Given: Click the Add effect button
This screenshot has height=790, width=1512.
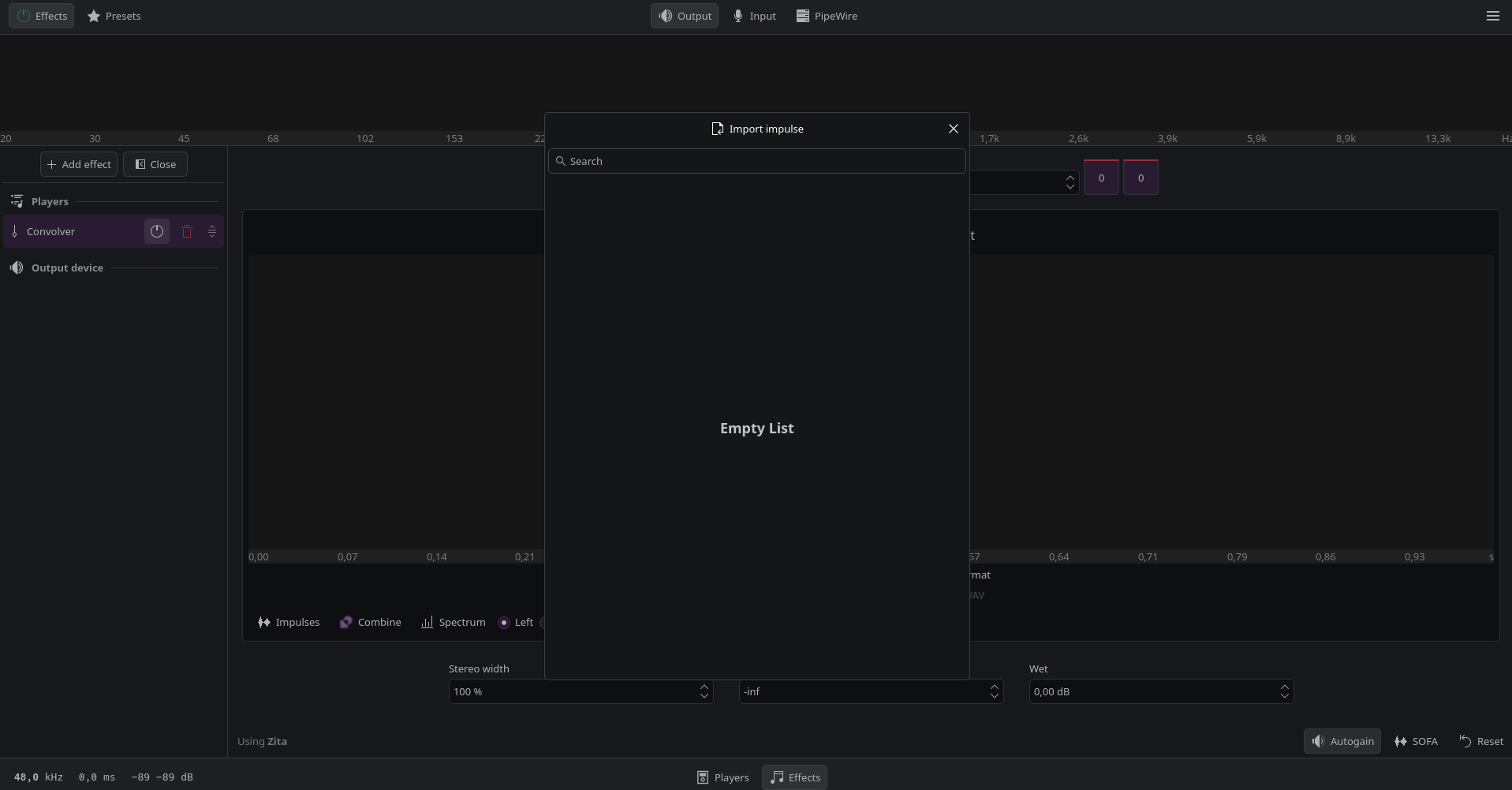Looking at the screenshot, I should point(79,164).
